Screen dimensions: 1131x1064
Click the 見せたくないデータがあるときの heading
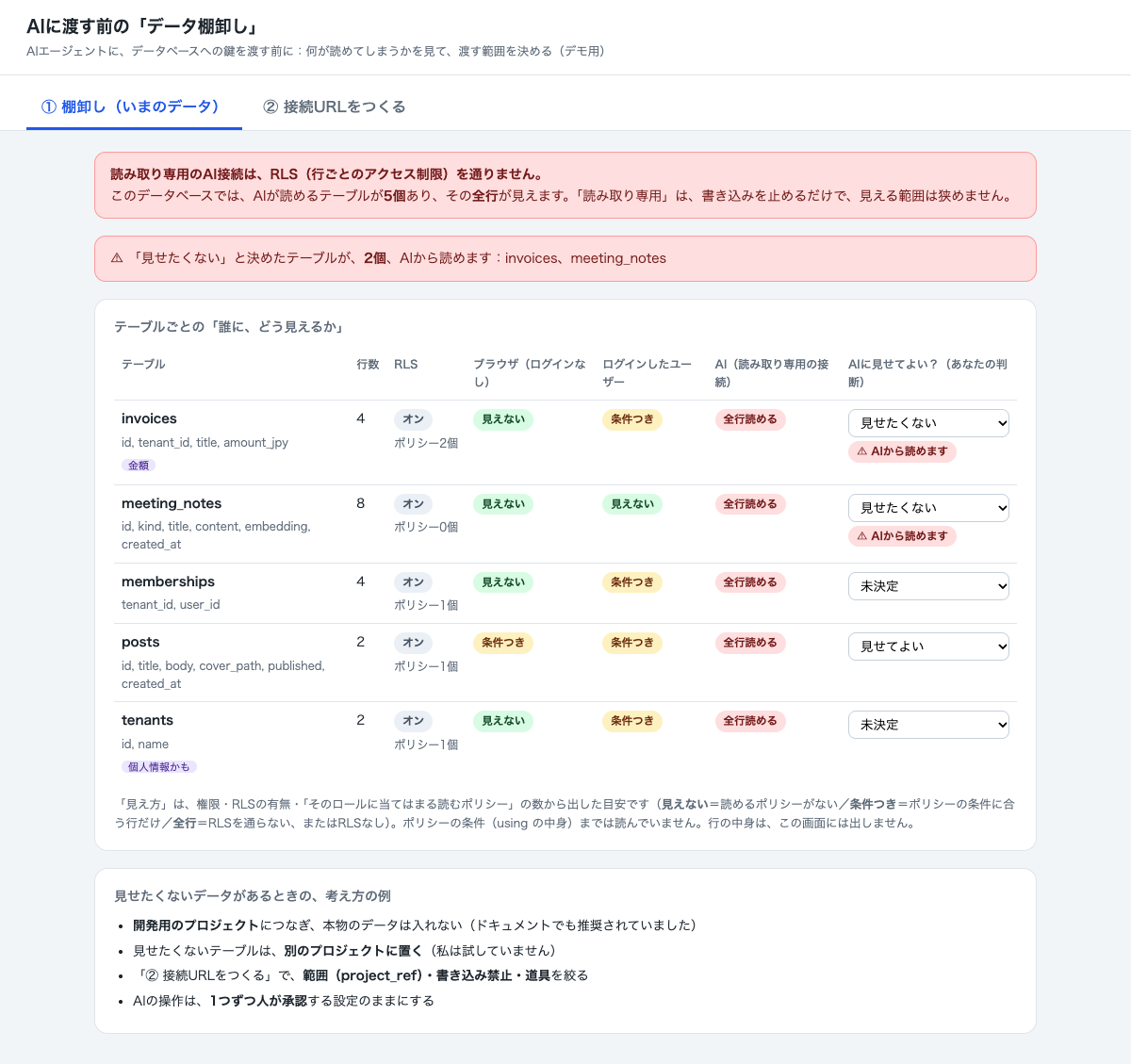point(253,895)
